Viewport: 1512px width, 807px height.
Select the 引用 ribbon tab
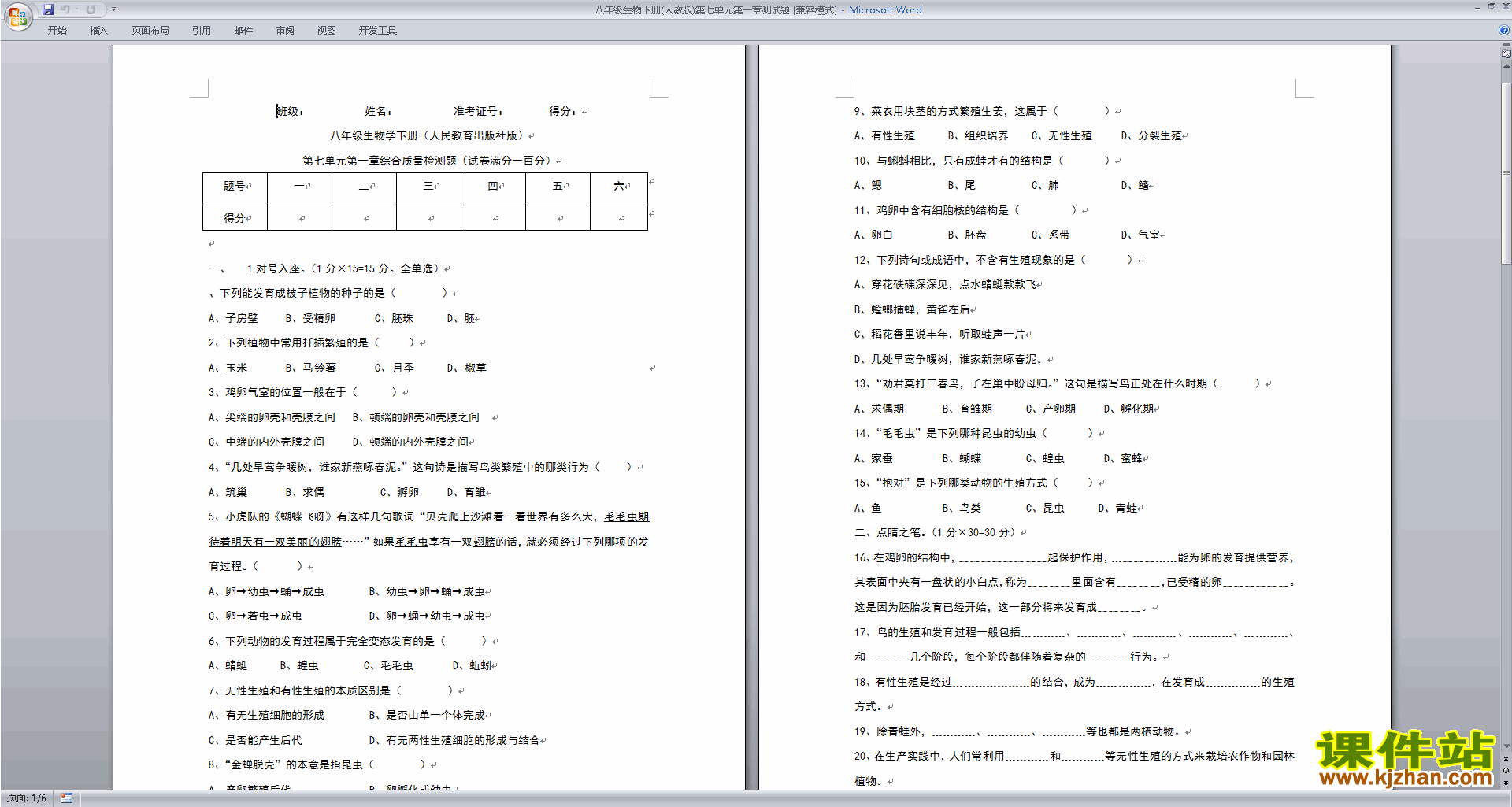tap(202, 31)
